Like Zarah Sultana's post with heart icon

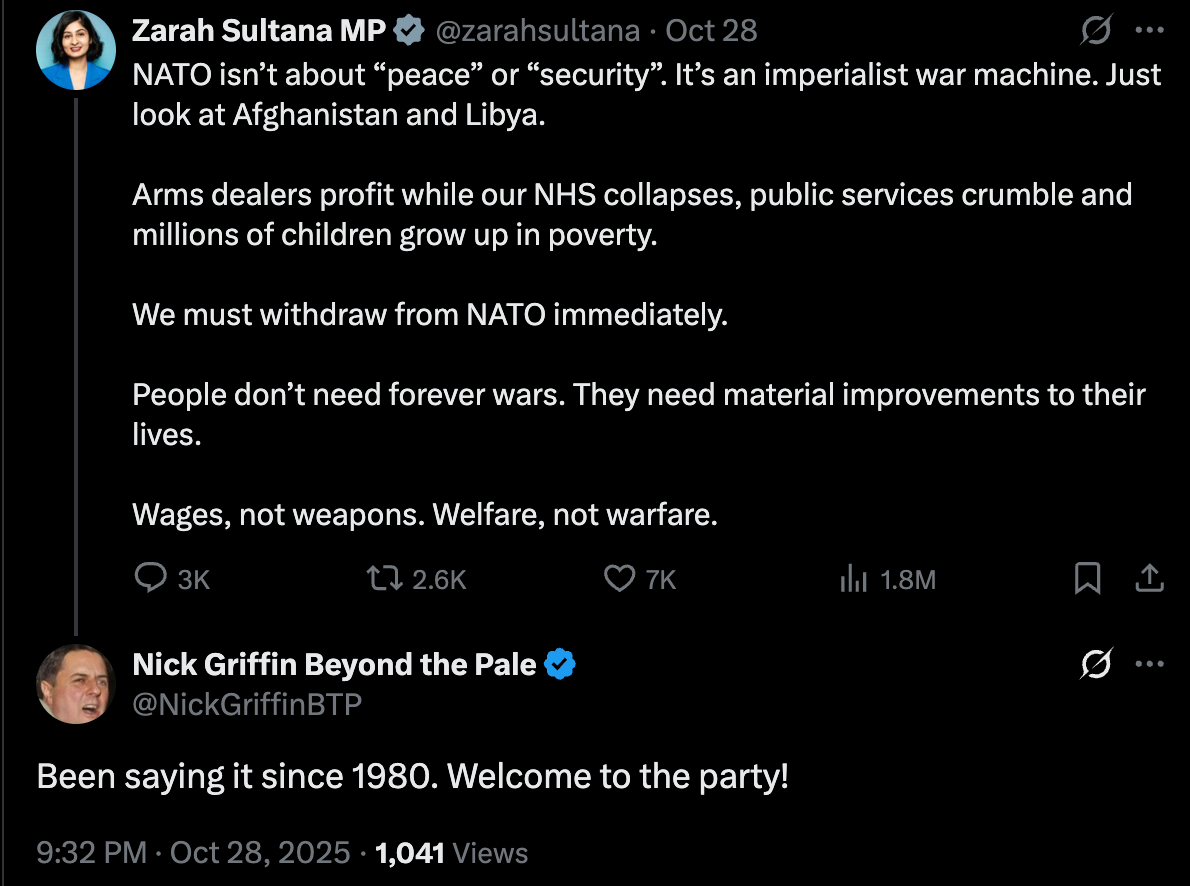(x=620, y=578)
